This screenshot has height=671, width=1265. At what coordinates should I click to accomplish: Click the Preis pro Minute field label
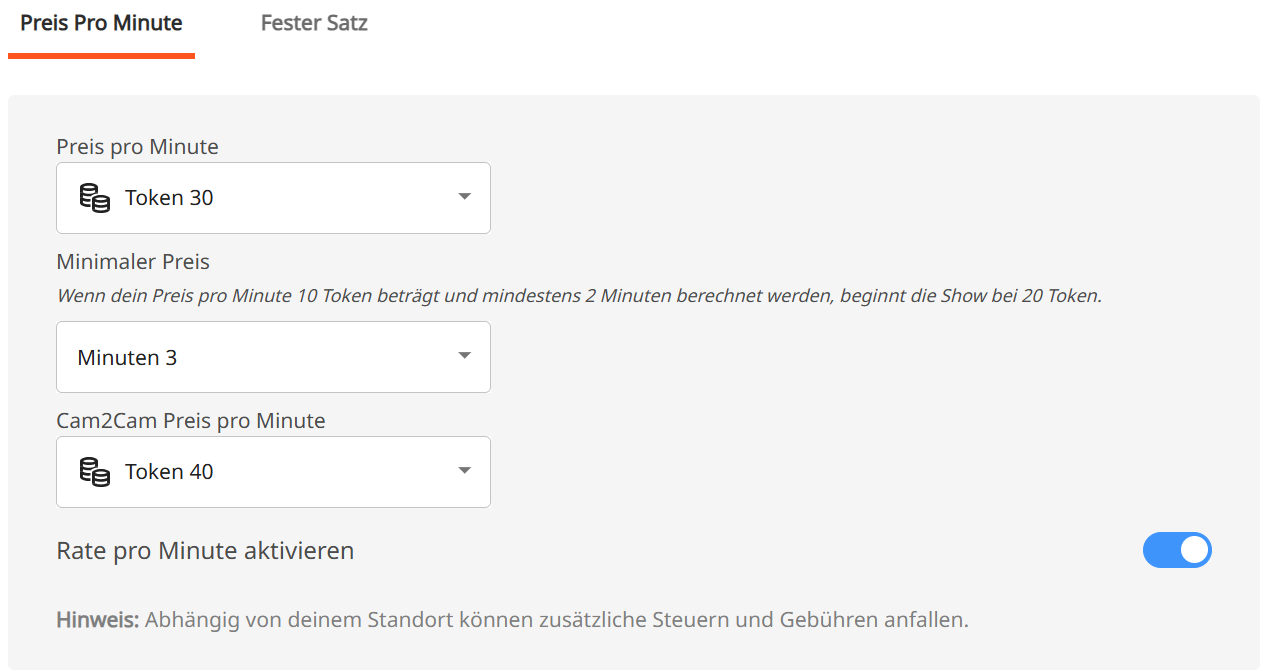tap(137, 147)
